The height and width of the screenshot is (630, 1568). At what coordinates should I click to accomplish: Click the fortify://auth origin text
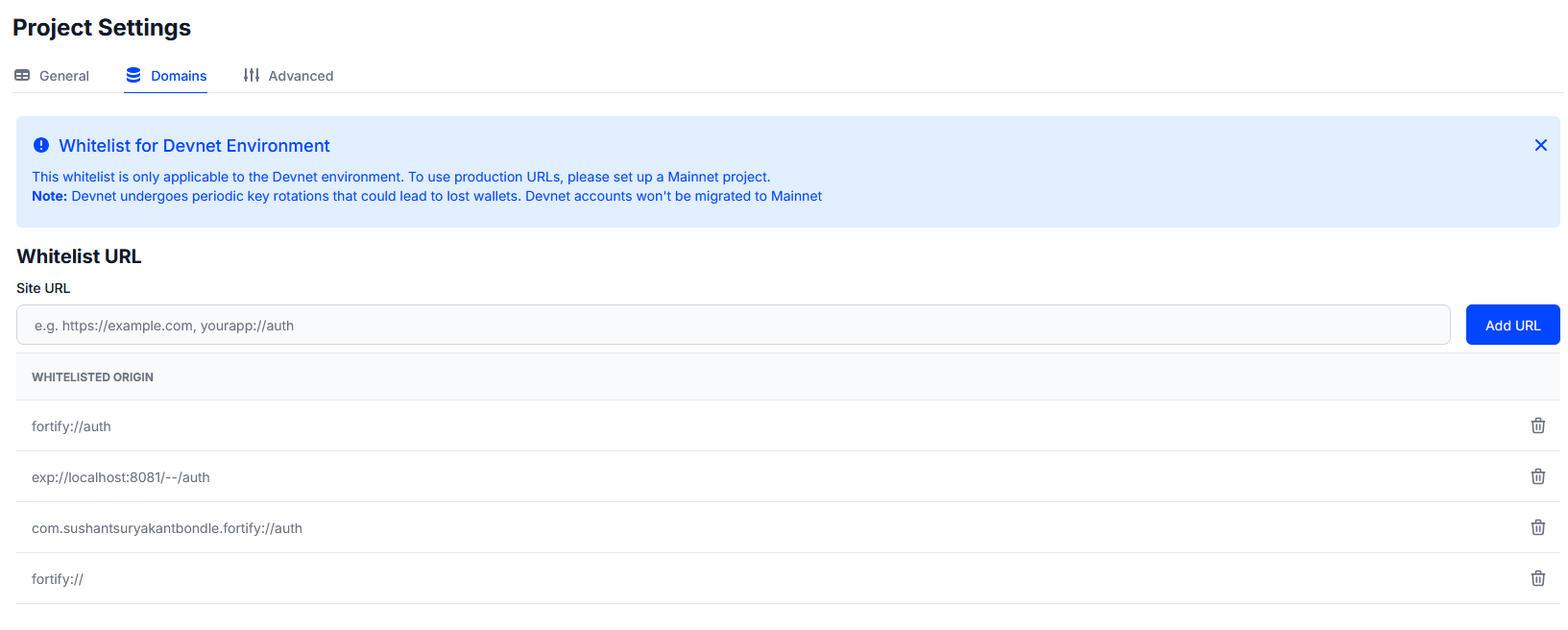[x=71, y=426]
